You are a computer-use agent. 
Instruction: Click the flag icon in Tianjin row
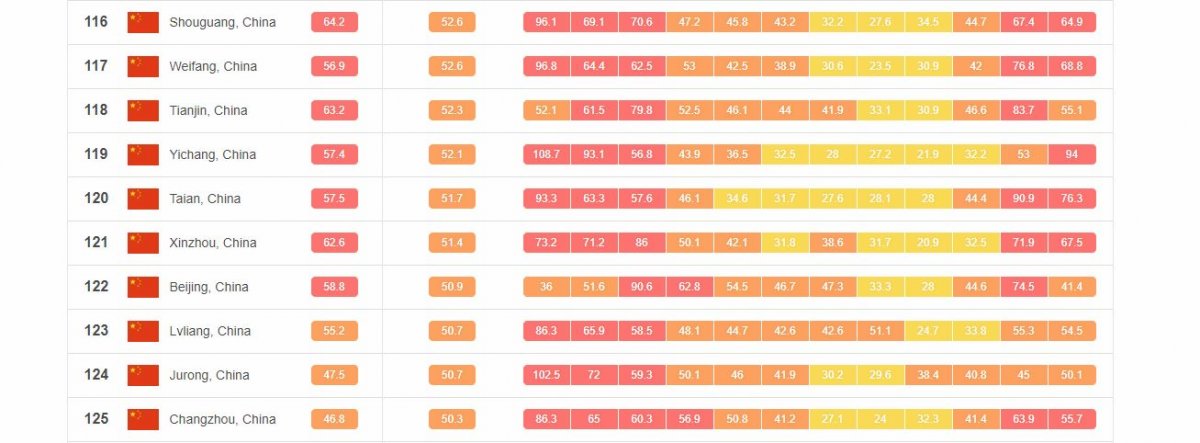pyautogui.click(x=143, y=110)
